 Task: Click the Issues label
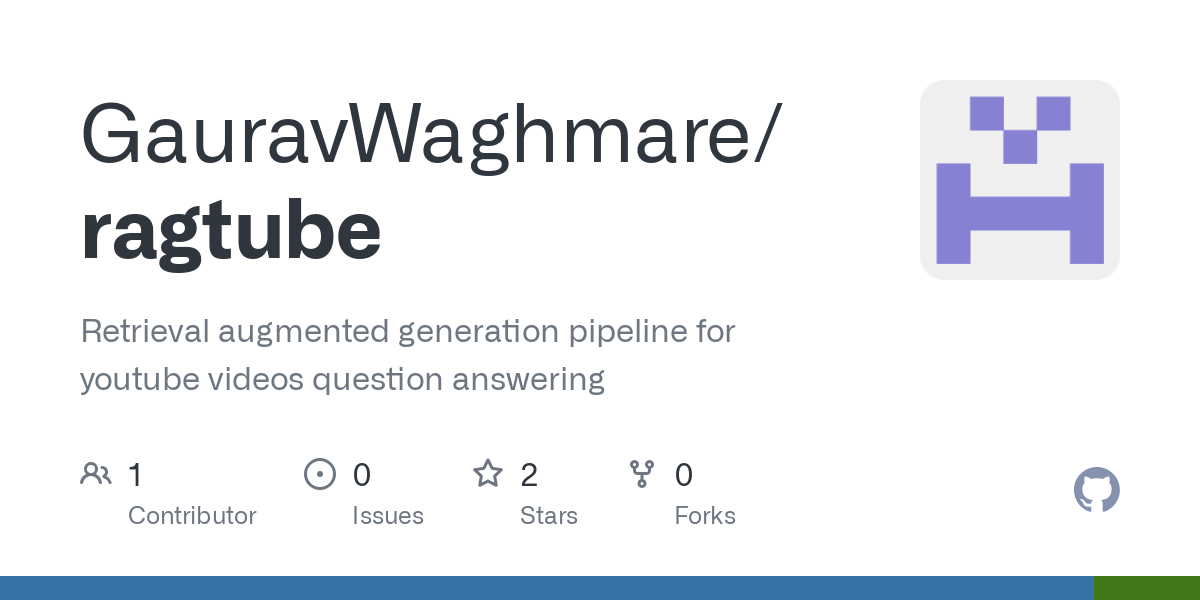click(387, 516)
